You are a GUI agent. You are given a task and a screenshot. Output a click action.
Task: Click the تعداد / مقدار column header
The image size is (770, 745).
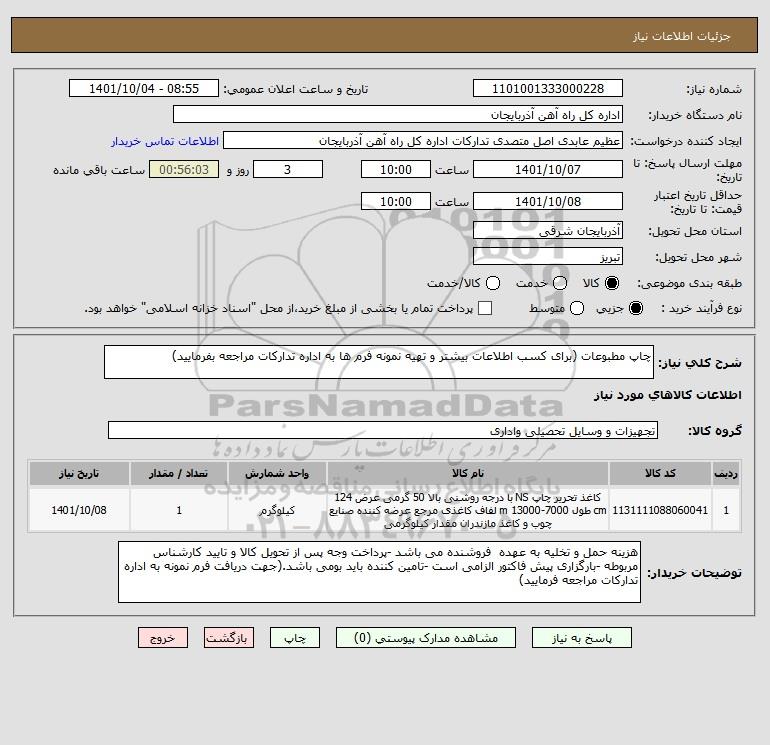click(179, 473)
